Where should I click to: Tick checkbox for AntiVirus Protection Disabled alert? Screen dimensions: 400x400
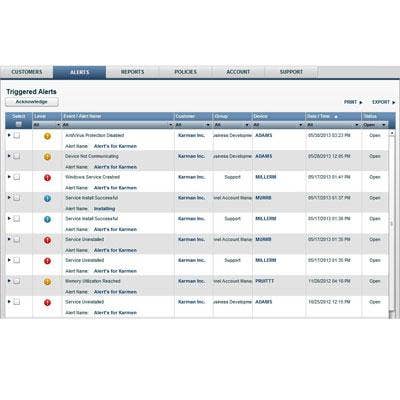click(x=17, y=135)
